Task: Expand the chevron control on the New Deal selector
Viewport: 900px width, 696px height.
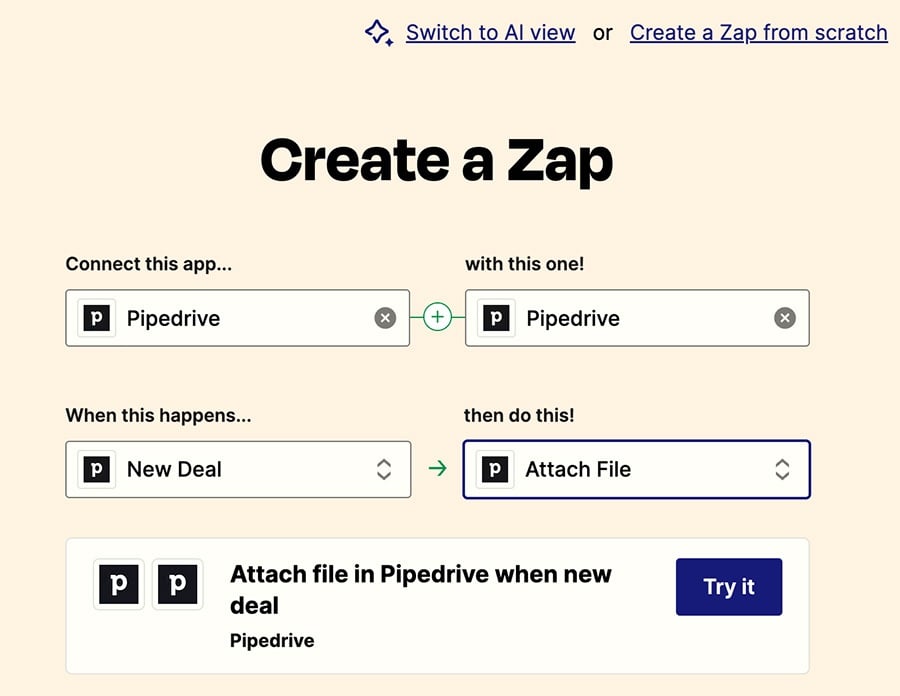Action: pyautogui.click(x=384, y=469)
